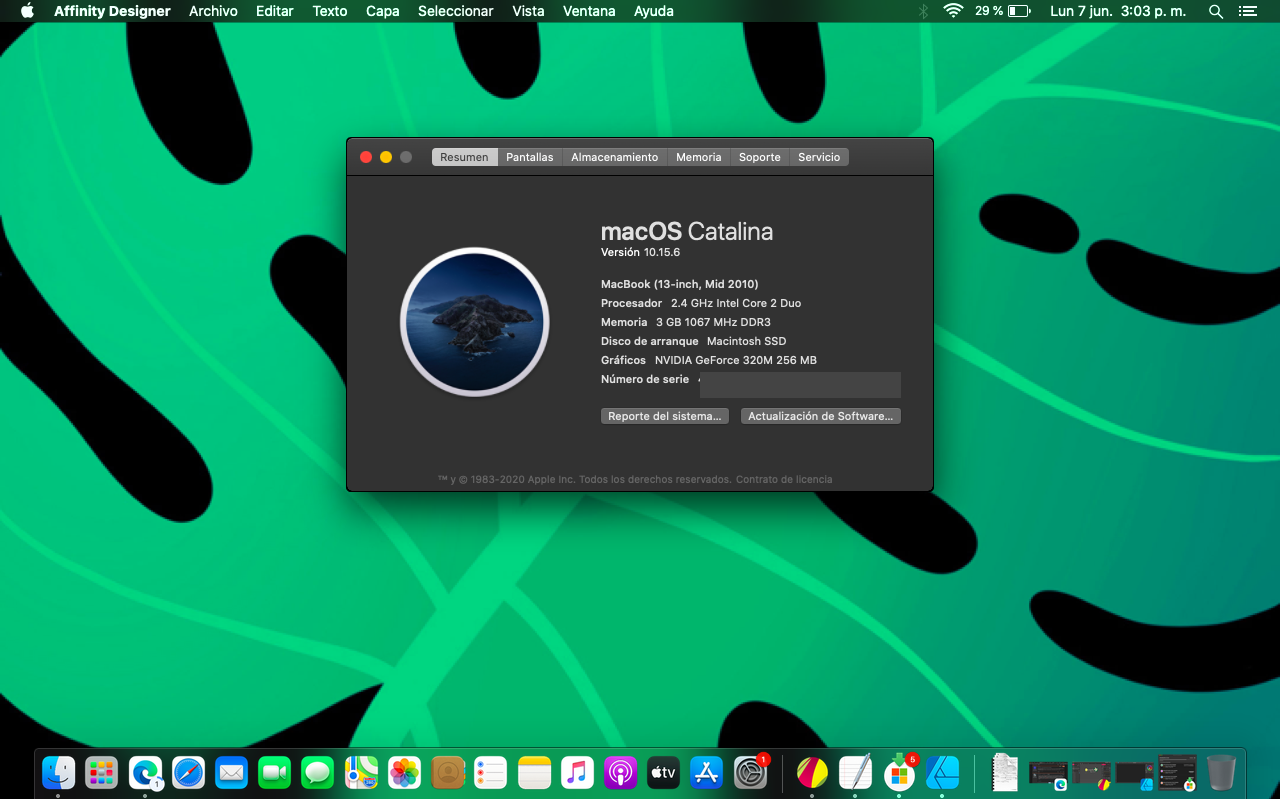Select the Resumen tab
The height and width of the screenshot is (799, 1280).
point(465,157)
